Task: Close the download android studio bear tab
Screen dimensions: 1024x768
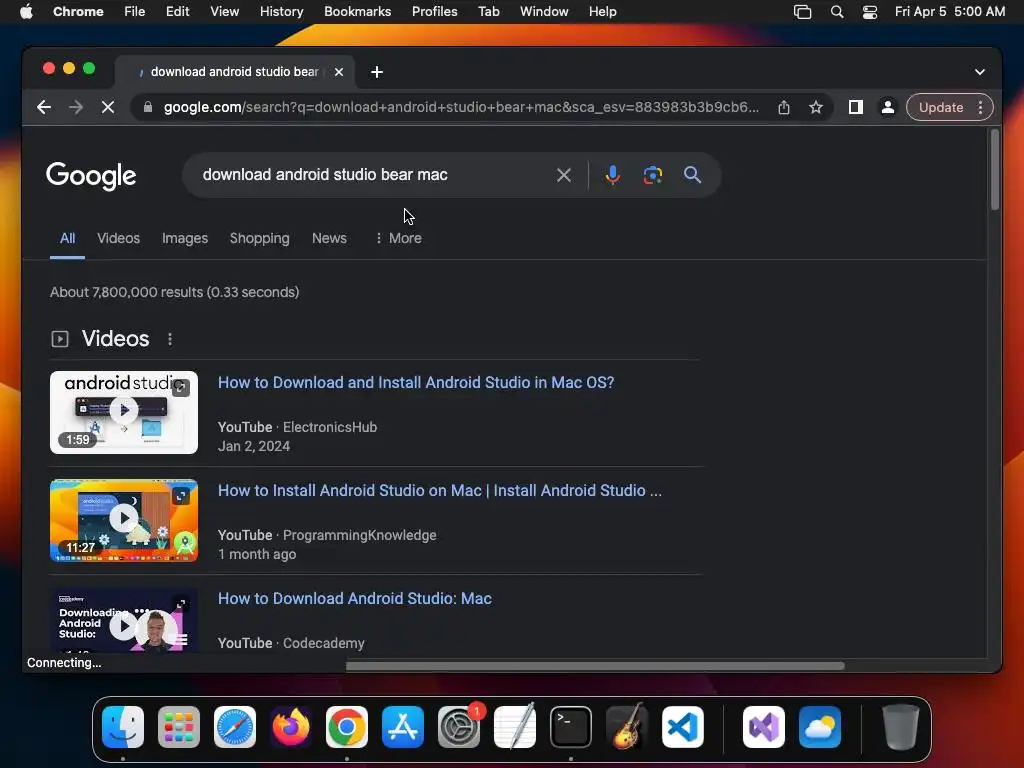Action: click(x=339, y=72)
